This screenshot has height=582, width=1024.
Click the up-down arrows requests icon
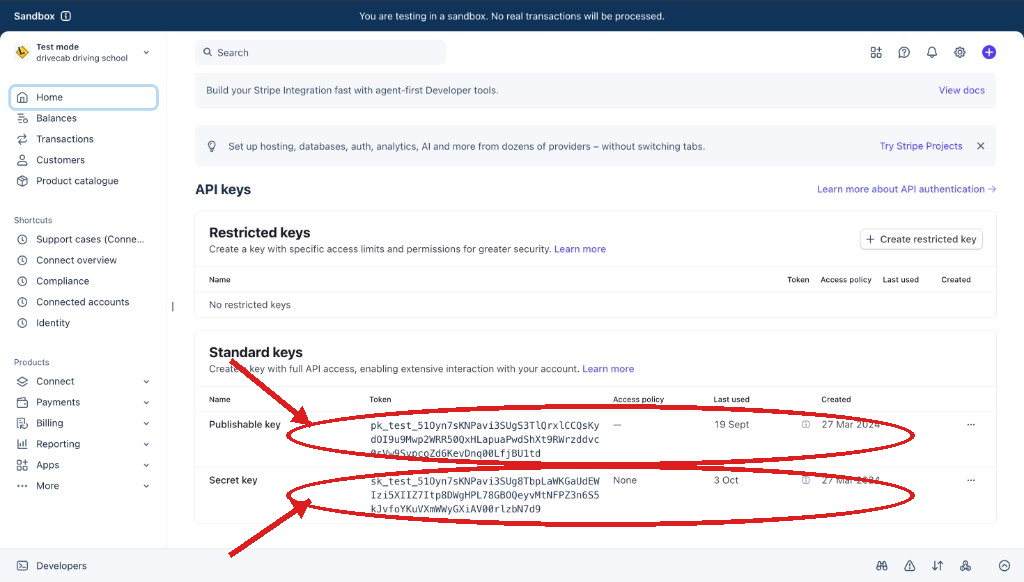click(x=937, y=566)
